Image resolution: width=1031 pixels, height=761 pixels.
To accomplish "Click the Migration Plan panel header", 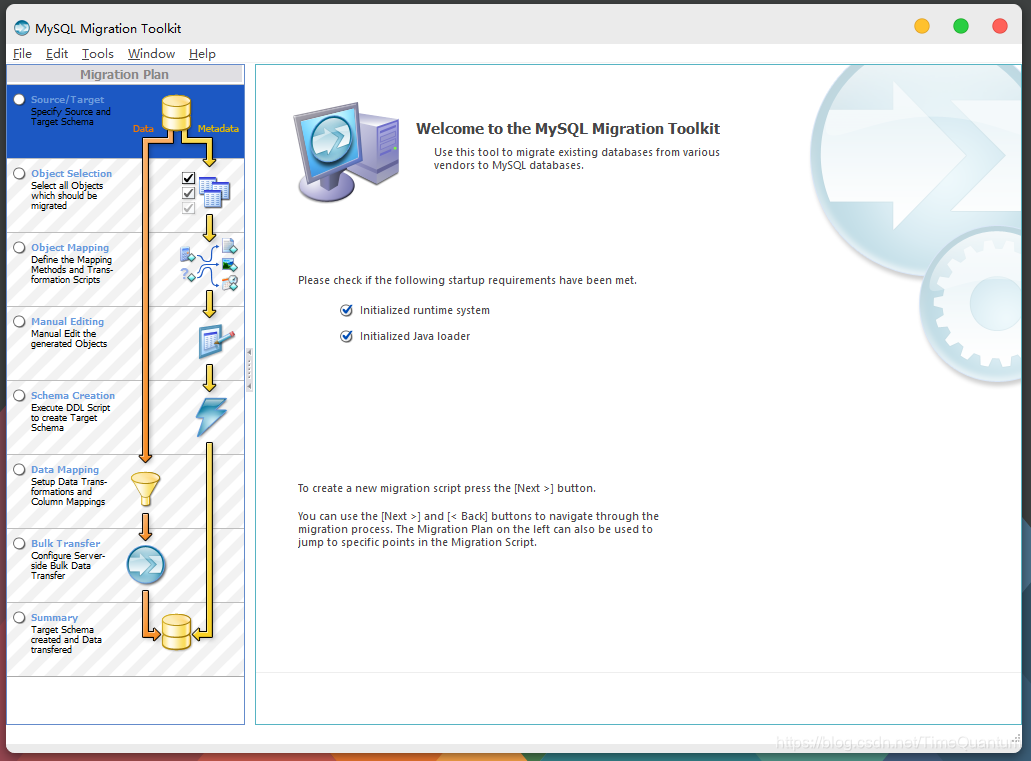I will coord(124,74).
